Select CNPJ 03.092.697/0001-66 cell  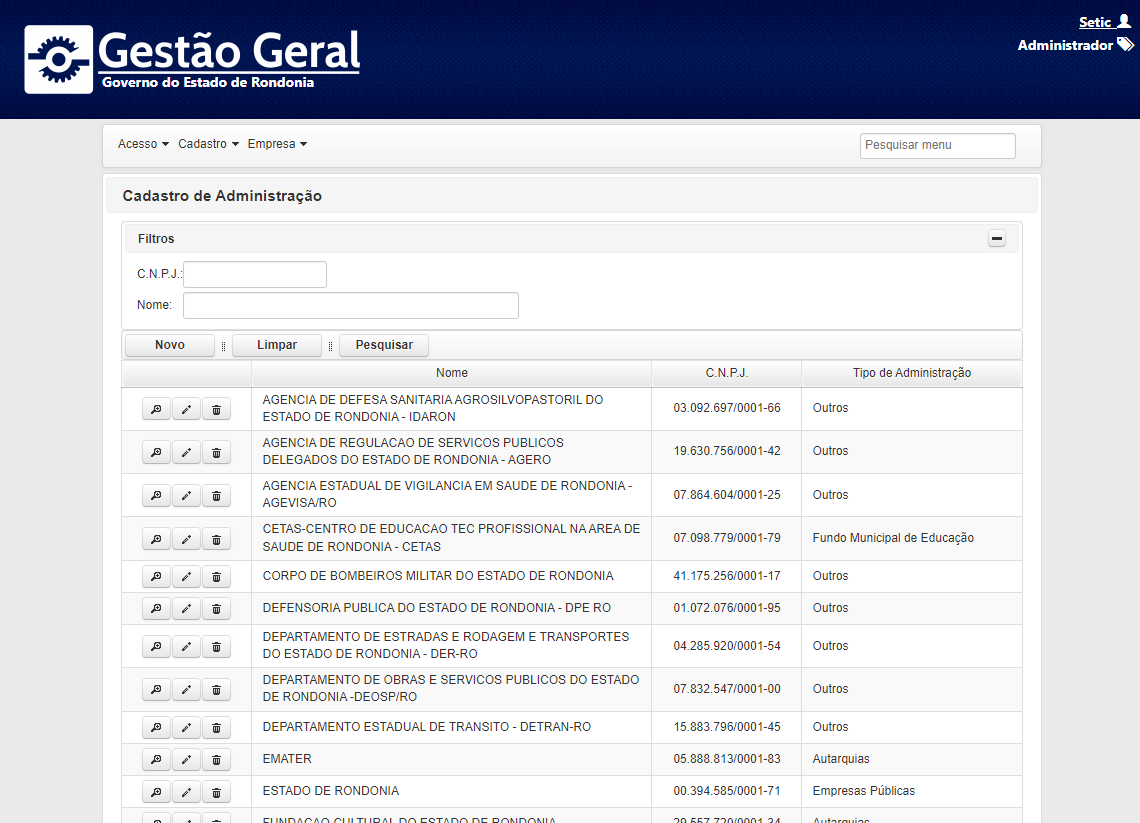tap(727, 408)
